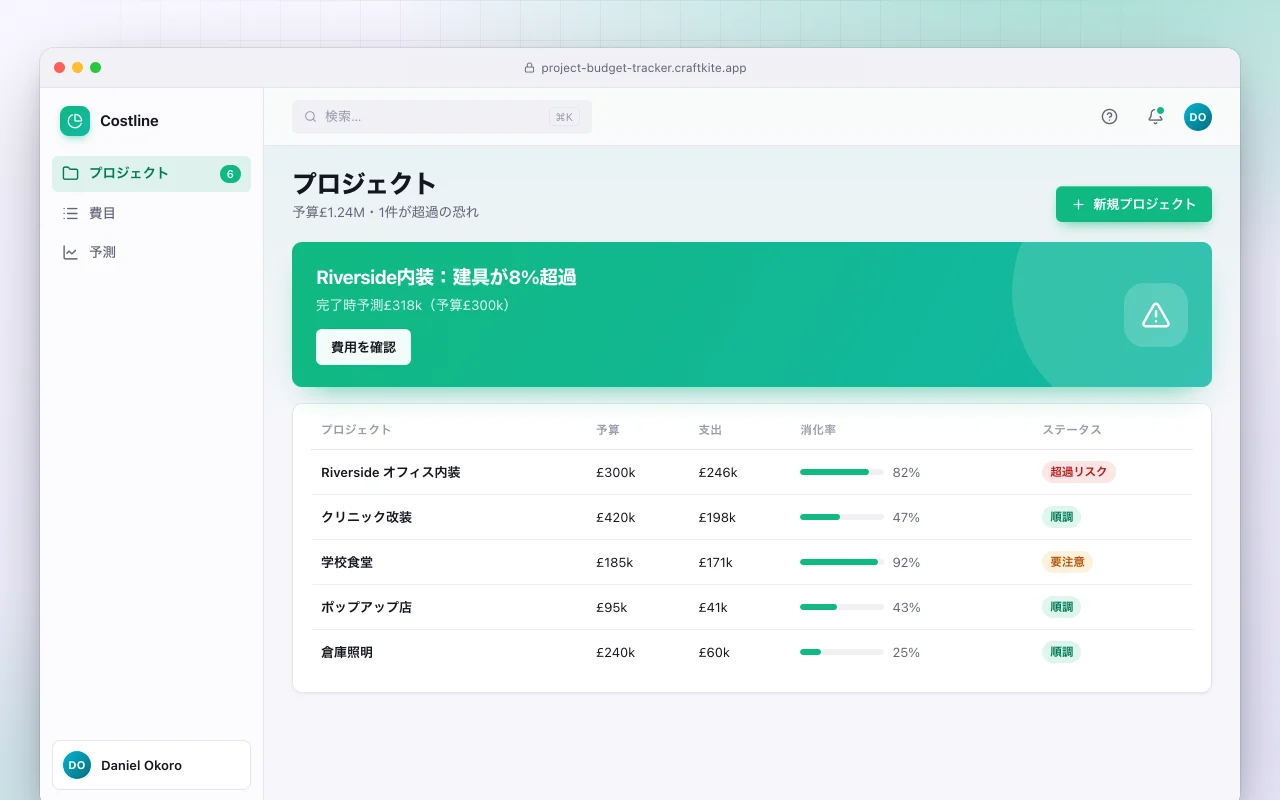Click the ⌘K shortcut badge
The height and width of the screenshot is (800, 1280).
point(564,117)
